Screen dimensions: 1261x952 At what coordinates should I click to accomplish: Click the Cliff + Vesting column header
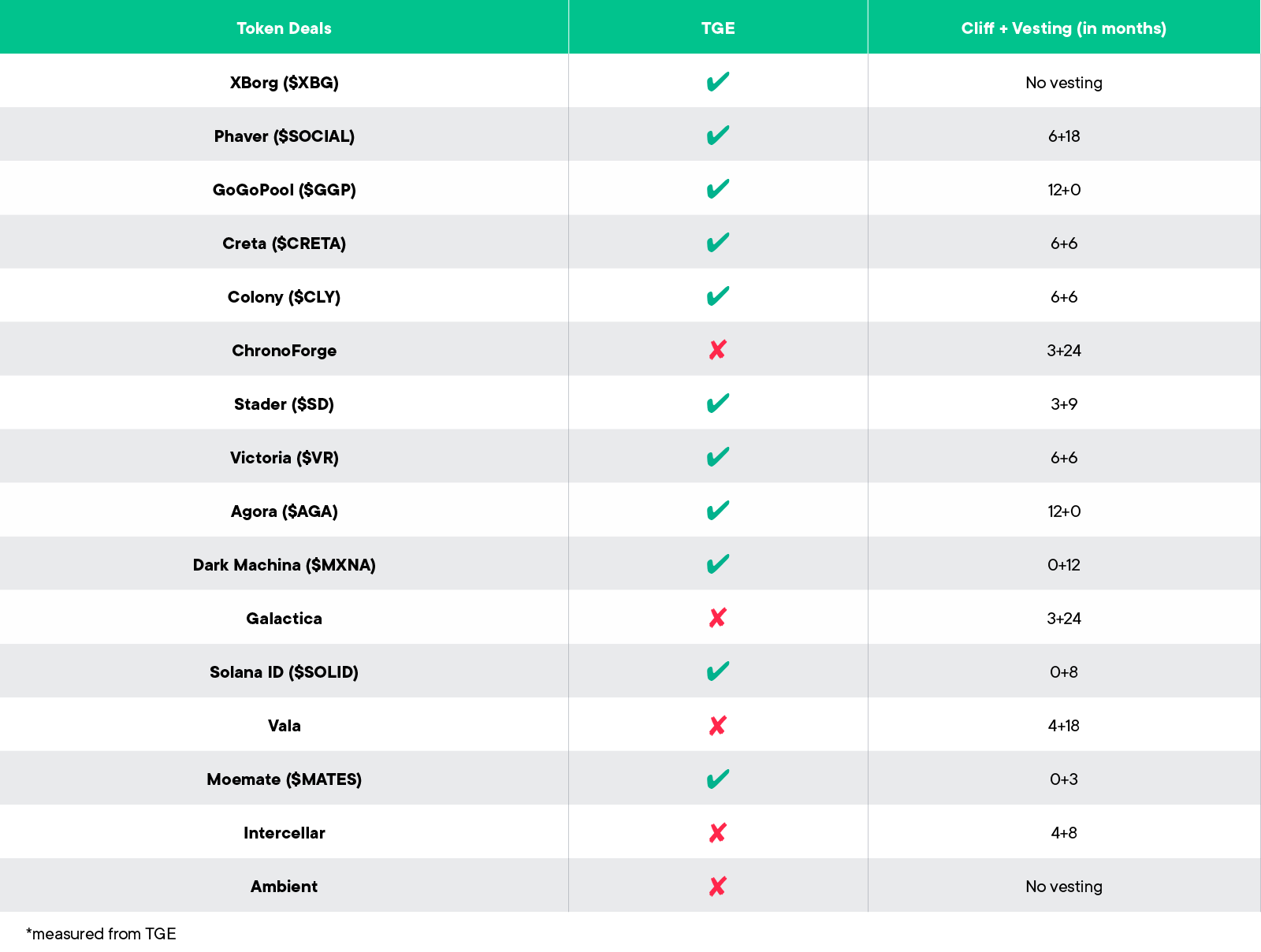pyautogui.click(x=1063, y=28)
